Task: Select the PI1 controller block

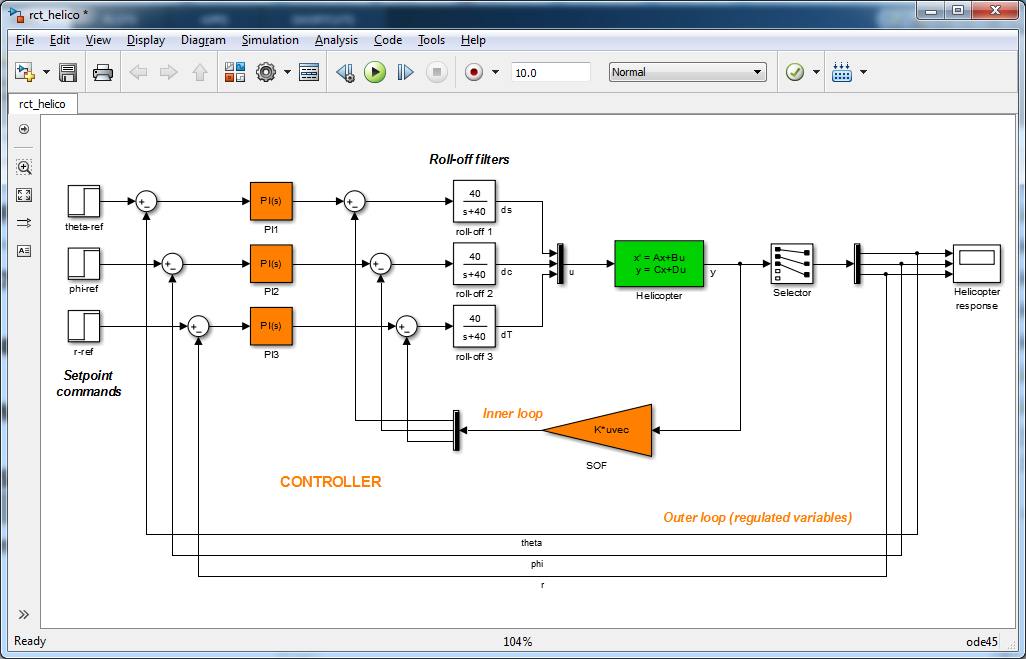Action: point(271,201)
